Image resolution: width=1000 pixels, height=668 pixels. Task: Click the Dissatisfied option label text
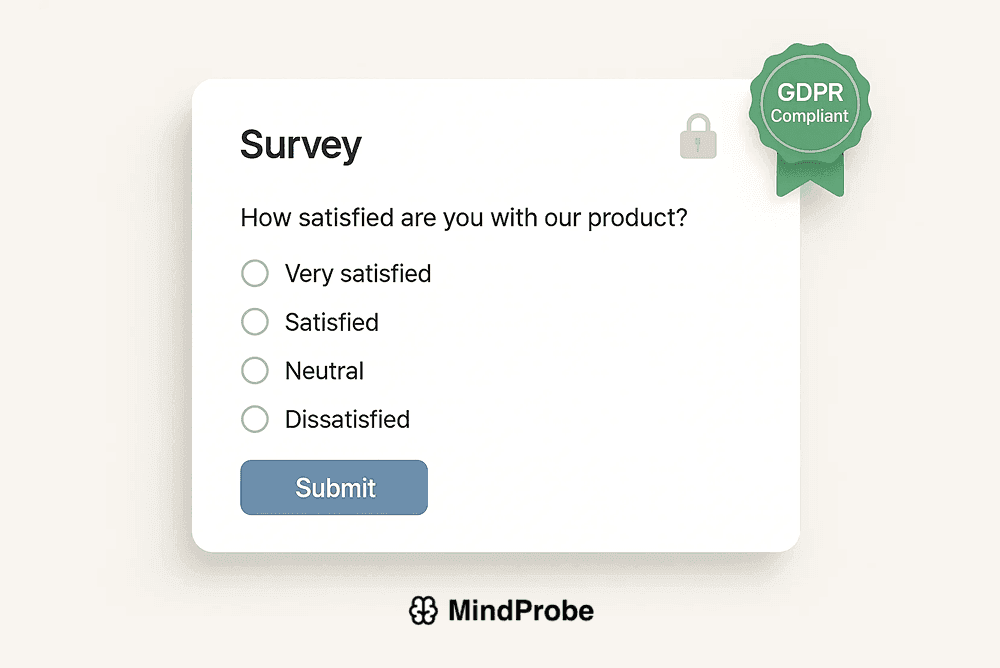tap(347, 419)
